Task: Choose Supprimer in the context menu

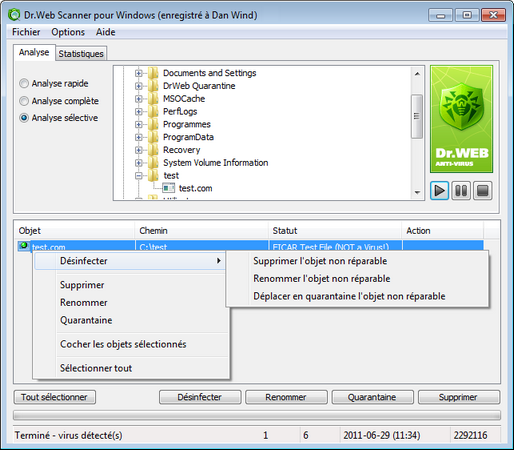Action: click(x=82, y=285)
